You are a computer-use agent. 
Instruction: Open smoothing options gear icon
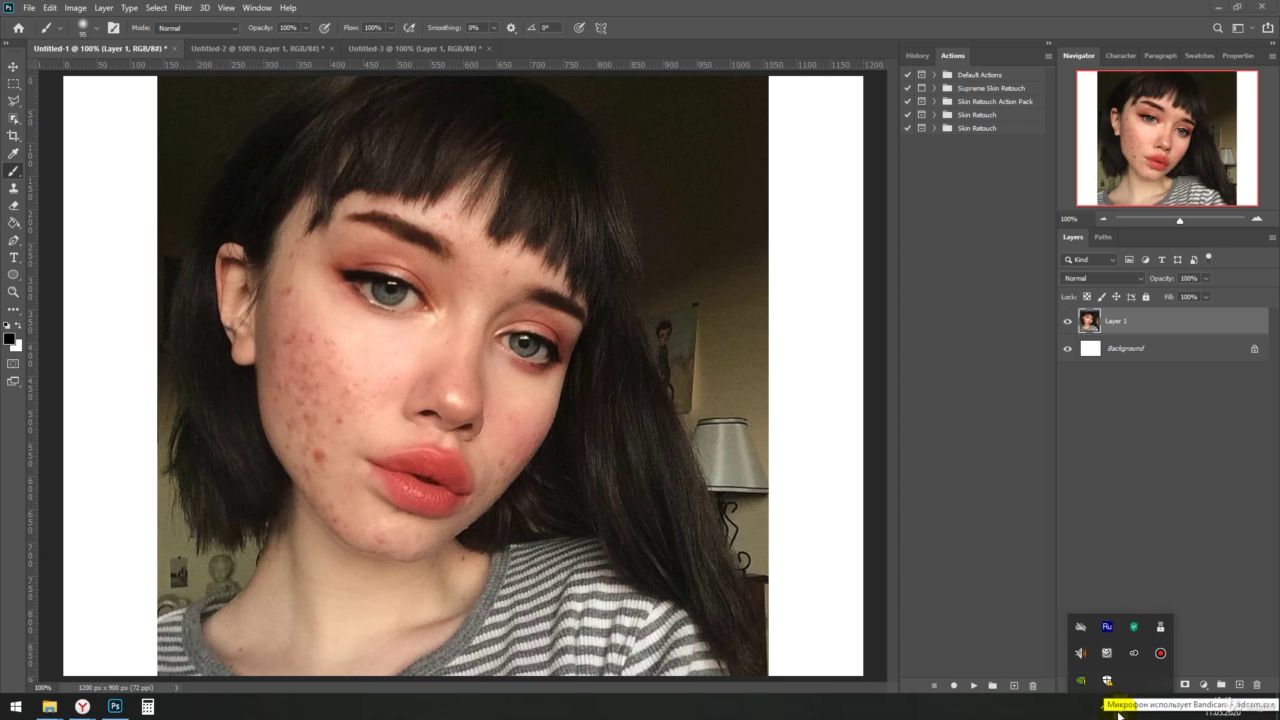(511, 28)
